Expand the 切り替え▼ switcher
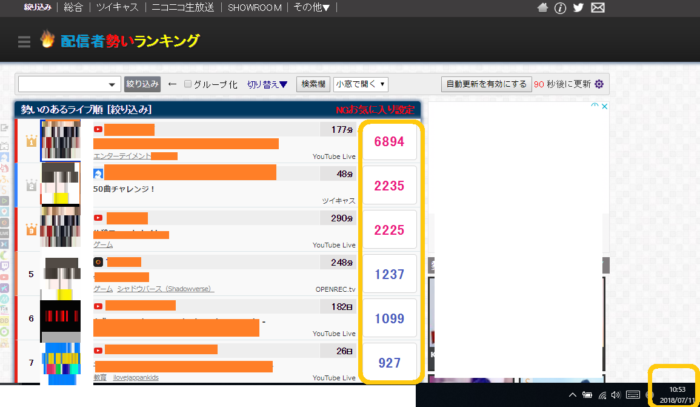This screenshot has width=700, height=407. click(x=267, y=84)
